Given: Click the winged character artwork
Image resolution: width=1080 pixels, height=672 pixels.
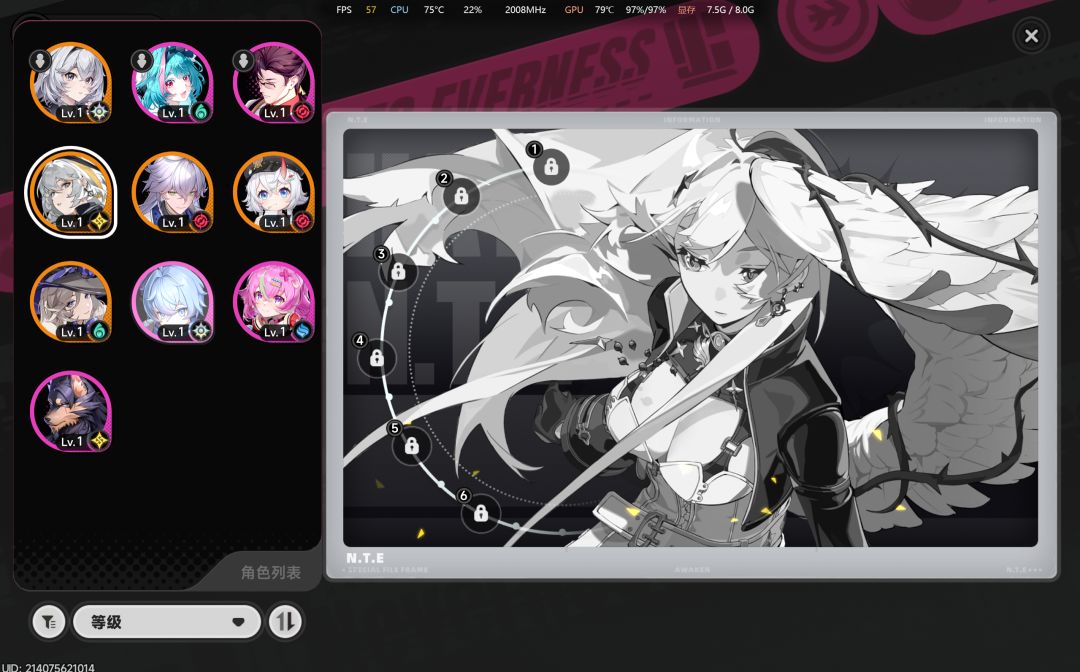Looking at the screenshot, I should pyautogui.click(x=690, y=338).
